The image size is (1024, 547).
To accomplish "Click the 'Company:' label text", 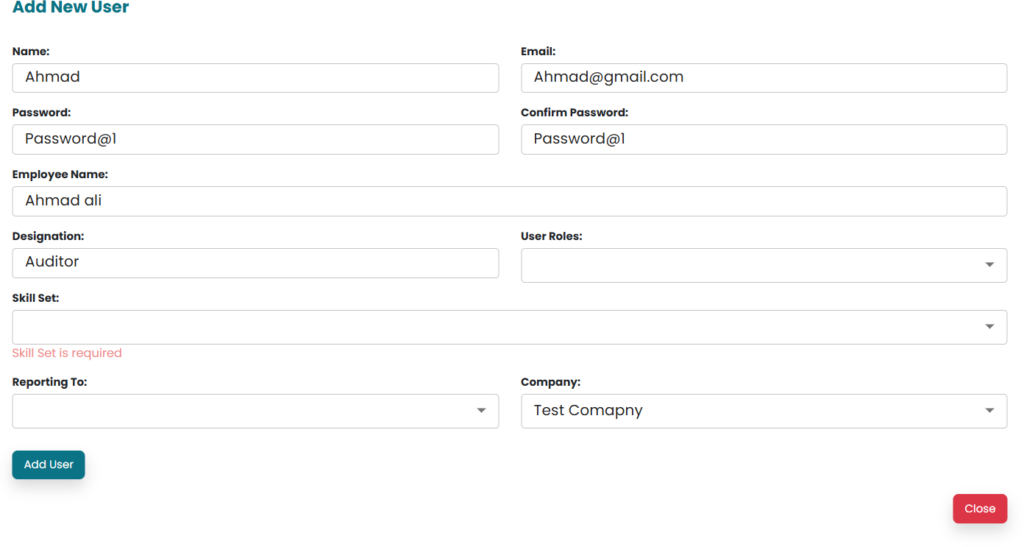I will coord(550,382).
